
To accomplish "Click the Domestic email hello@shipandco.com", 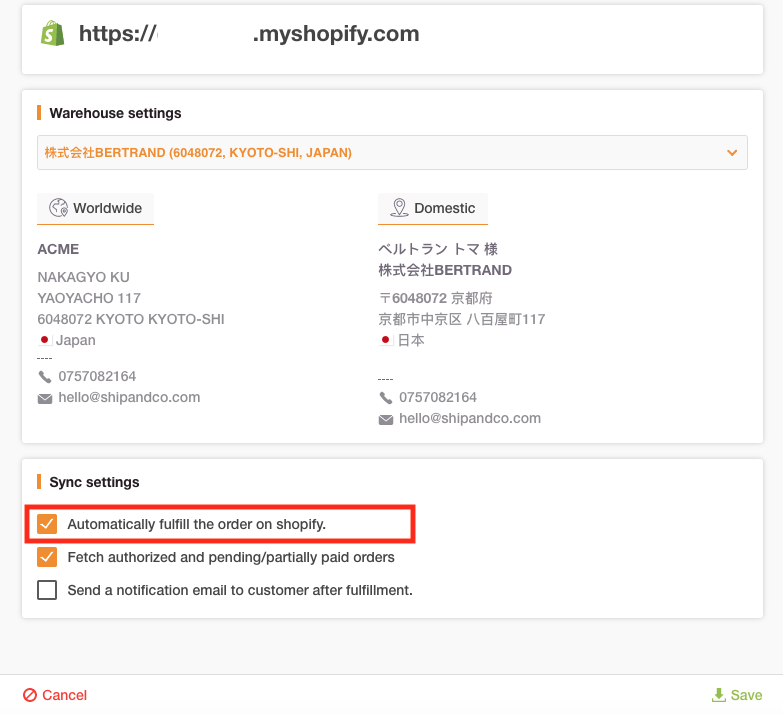I will (x=470, y=418).
